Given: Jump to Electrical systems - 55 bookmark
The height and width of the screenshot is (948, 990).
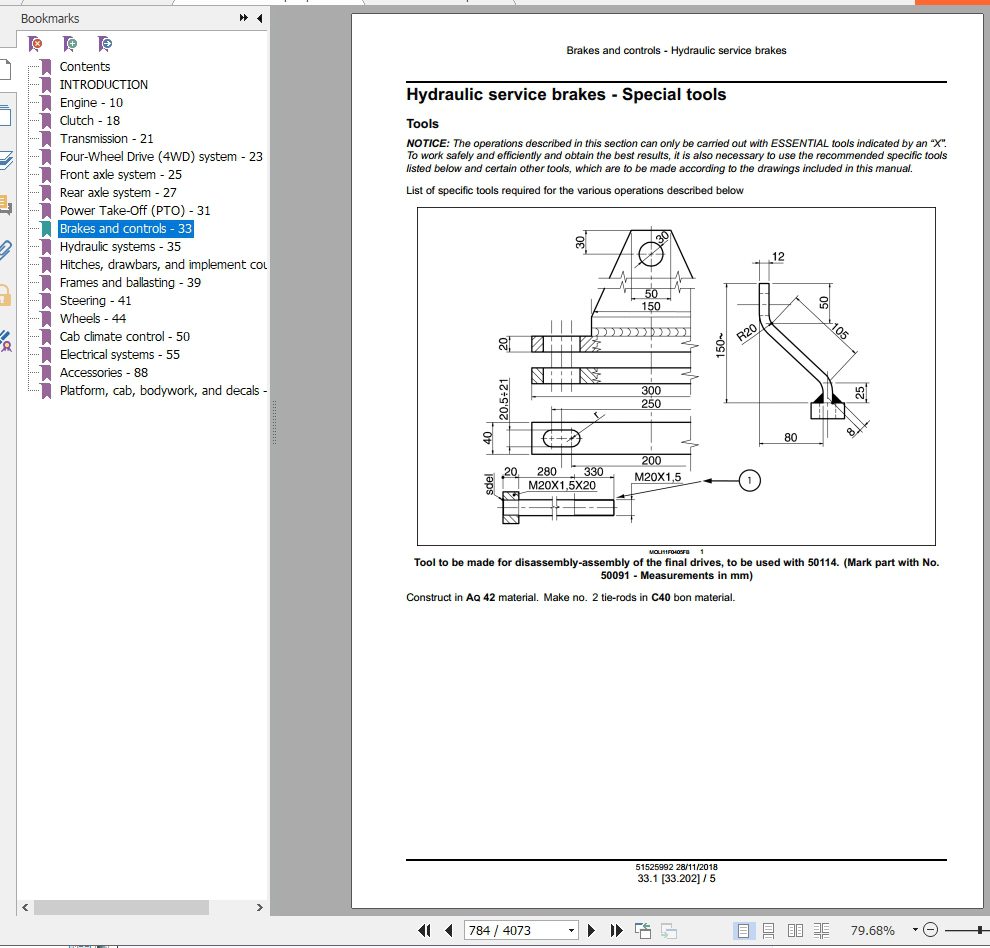Looking at the screenshot, I should (x=120, y=355).
